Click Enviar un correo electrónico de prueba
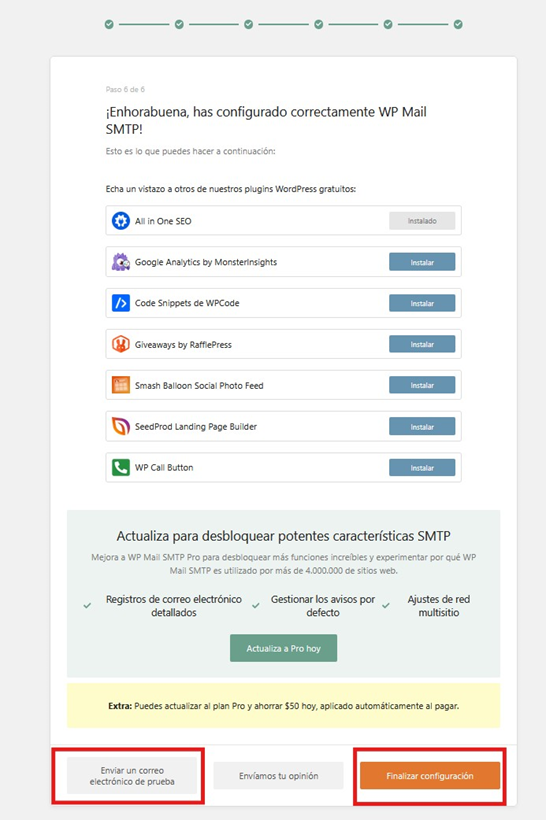Viewport: 546px width, 820px height. (132, 776)
